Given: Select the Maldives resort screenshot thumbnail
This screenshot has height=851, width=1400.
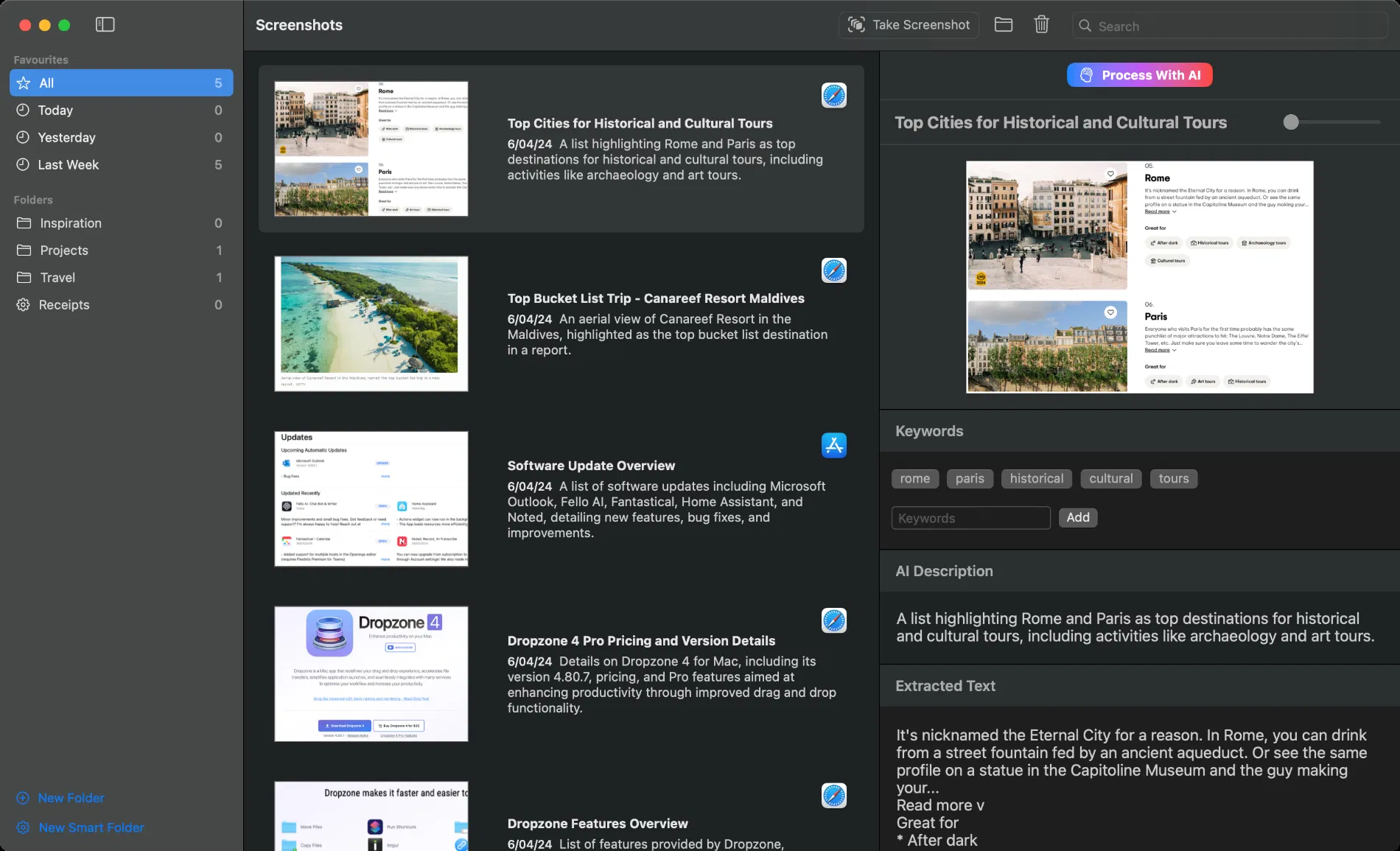Looking at the screenshot, I should point(371,323).
